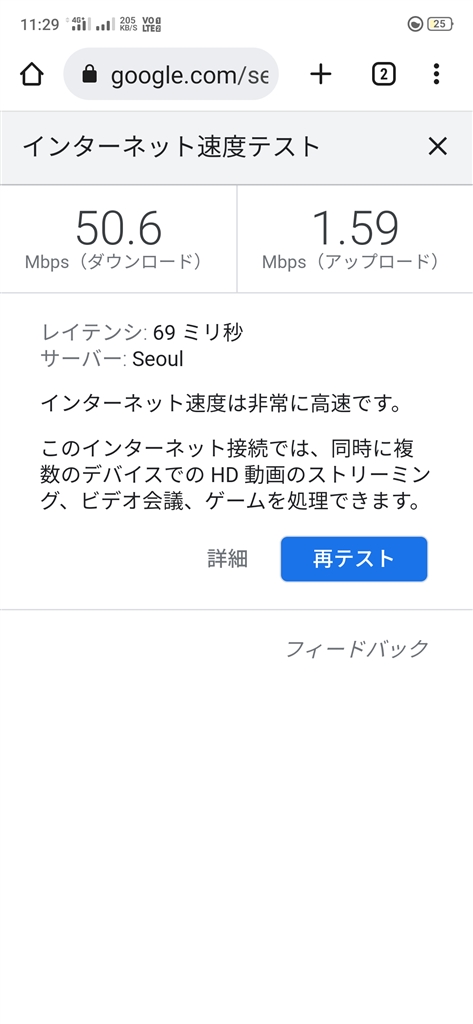Open a new tab with plus icon

[x=320, y=74]
